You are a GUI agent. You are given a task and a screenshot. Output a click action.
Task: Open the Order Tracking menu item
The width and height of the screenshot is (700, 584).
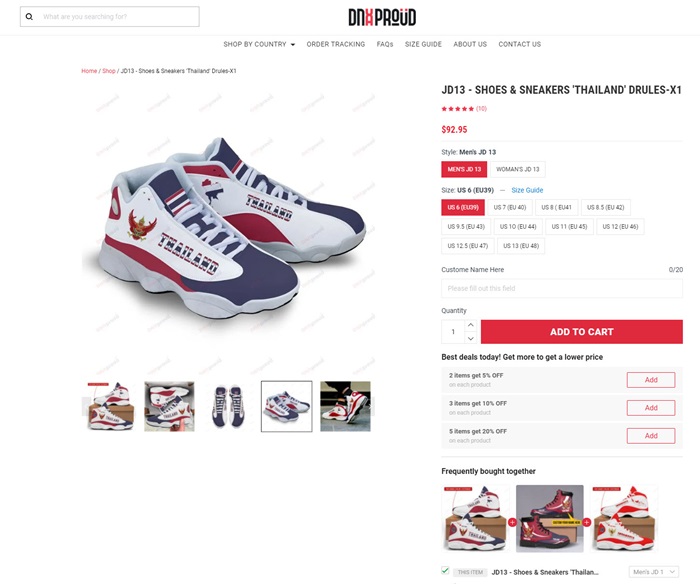(336, 44)
